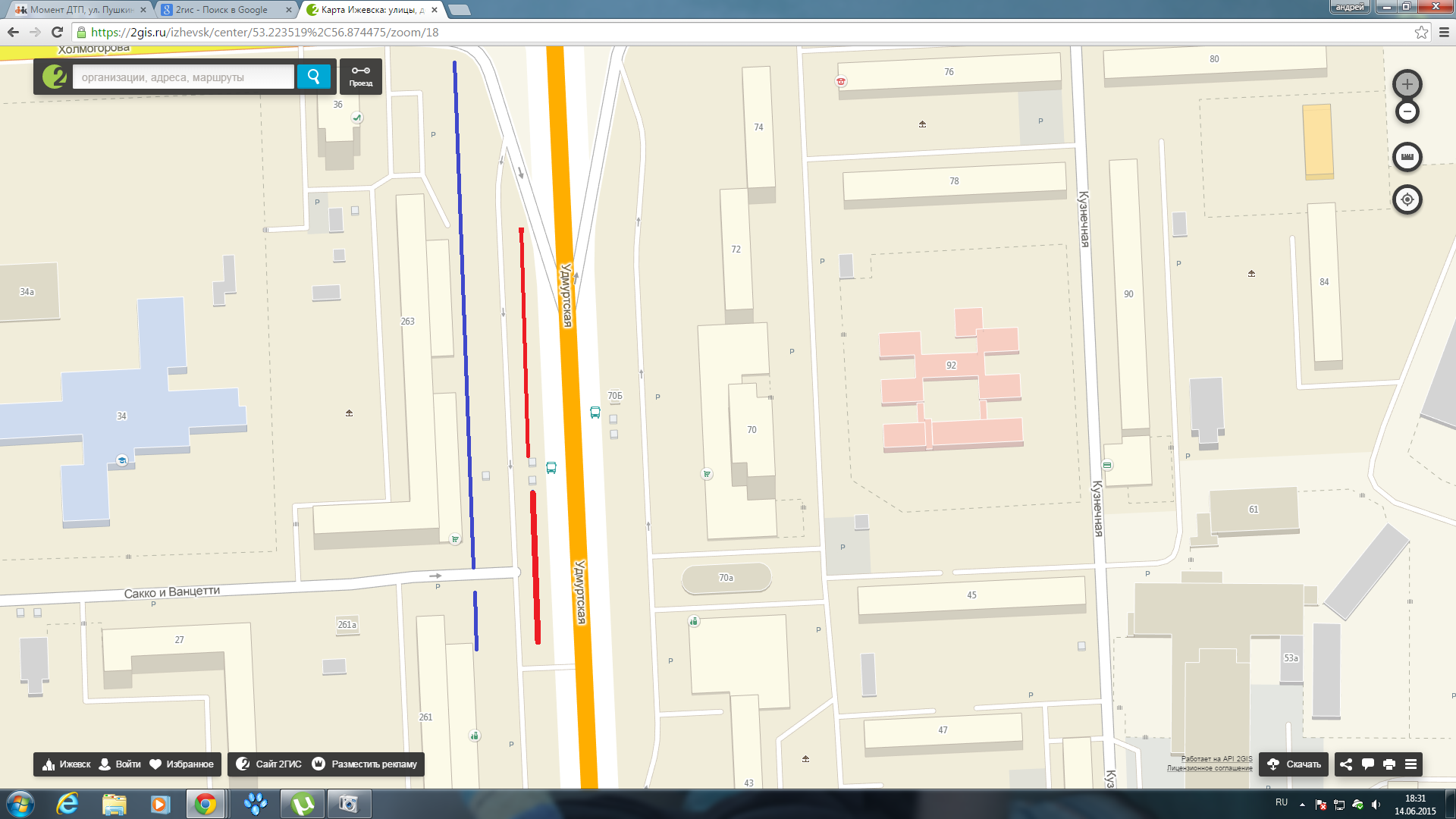Open the feedback comment bubble icon
The image size is (1456, 819).
1368,764
